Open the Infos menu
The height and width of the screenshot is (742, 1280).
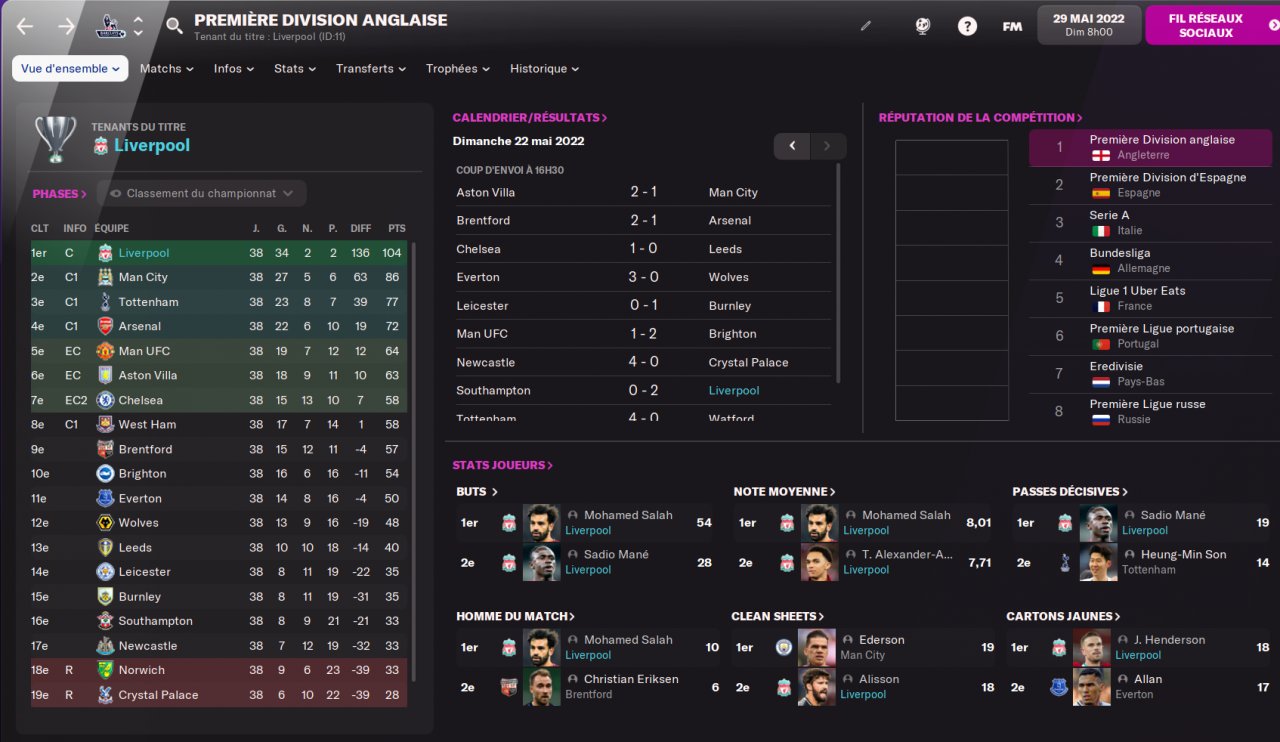click(234, 68)
